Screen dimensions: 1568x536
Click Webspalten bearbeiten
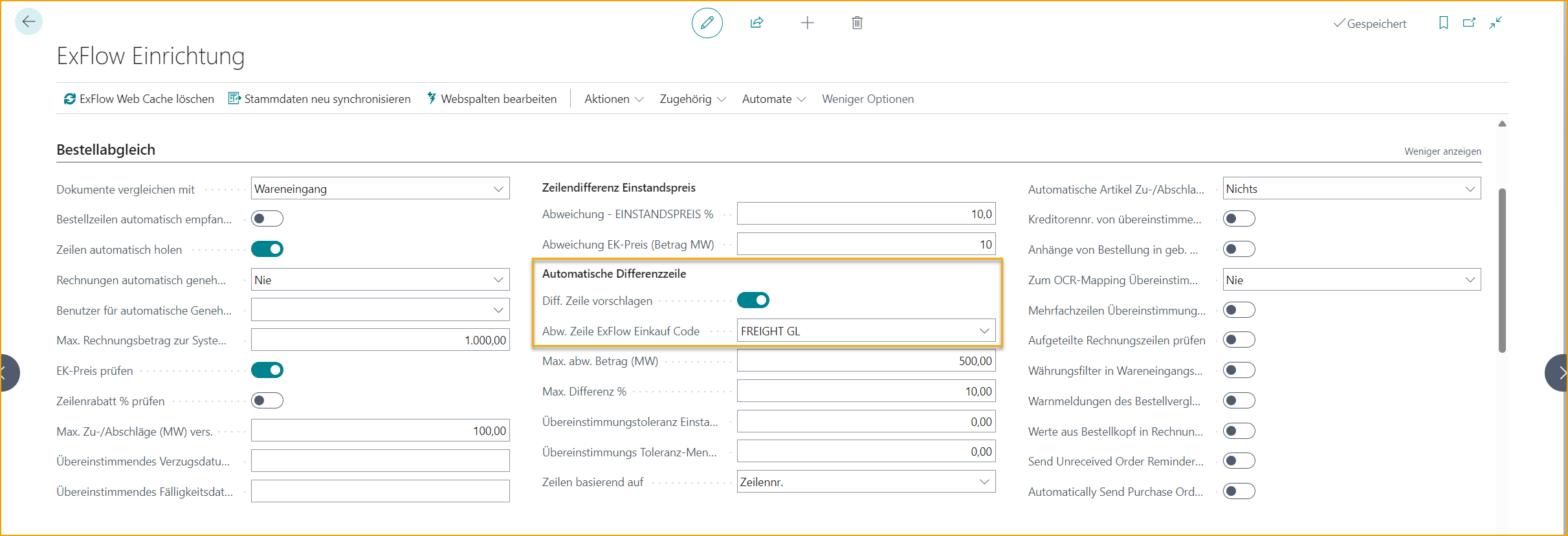[492, 99]
